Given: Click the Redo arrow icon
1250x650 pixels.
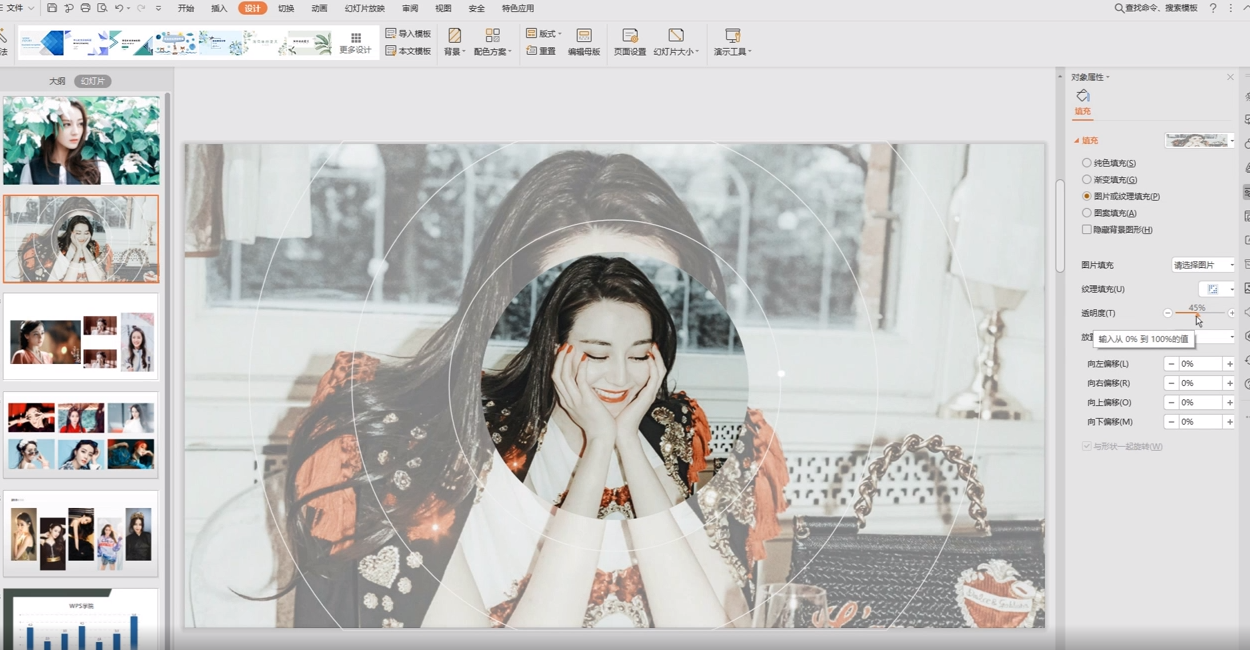Looking at the screenshot, I should 142,8.
